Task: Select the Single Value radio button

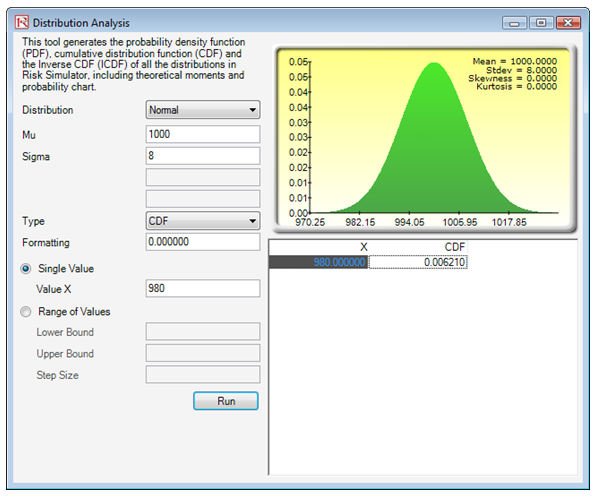Action: pyautogui.click(x=26, y=269)
